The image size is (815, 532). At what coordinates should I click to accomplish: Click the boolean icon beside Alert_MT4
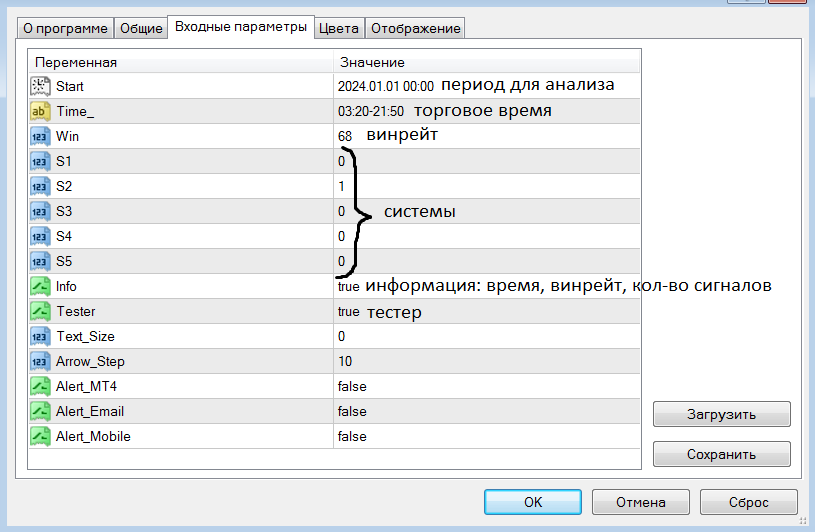coord(40,387)
